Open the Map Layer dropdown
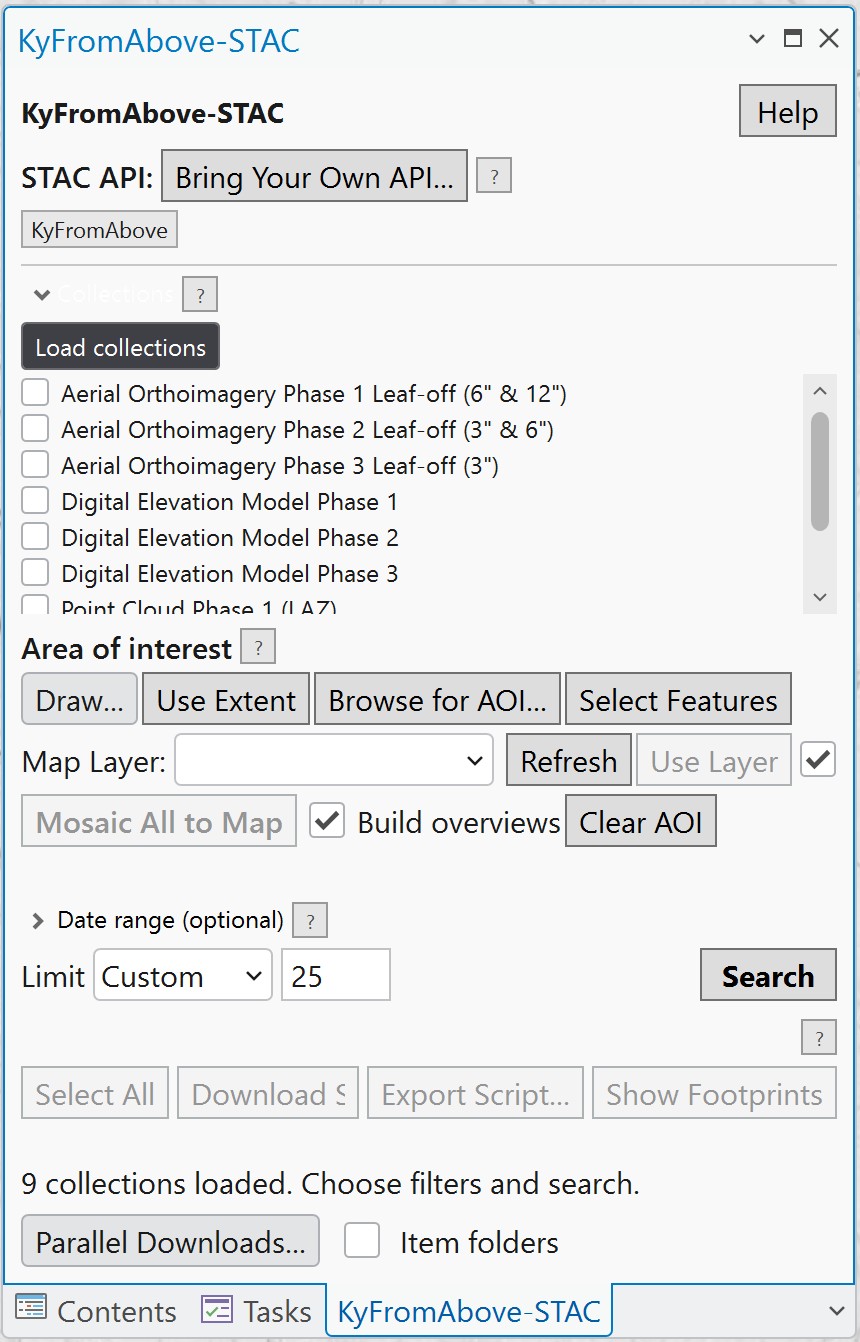The width and height of the screenshot is (860, 1342). click(x=334, y=760)
